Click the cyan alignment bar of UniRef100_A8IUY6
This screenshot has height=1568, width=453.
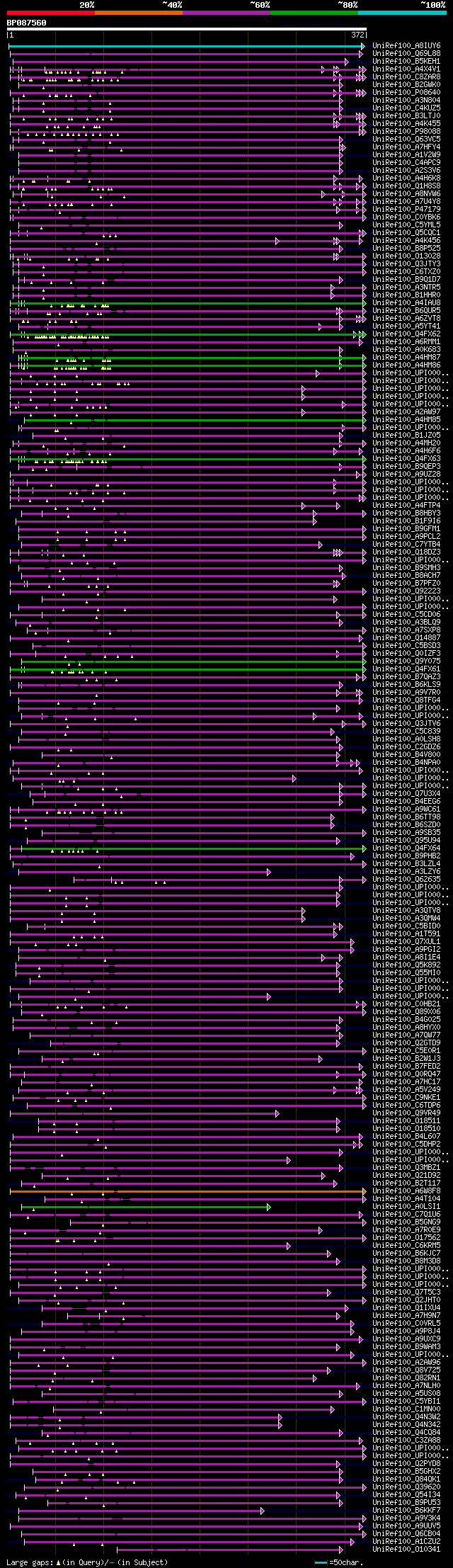187,46
